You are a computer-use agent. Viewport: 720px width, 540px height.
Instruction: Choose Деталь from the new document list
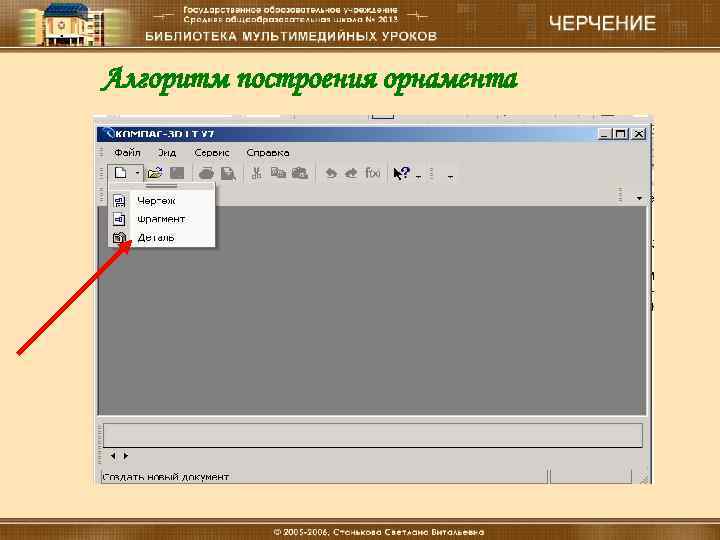click(x=156, y=237)
